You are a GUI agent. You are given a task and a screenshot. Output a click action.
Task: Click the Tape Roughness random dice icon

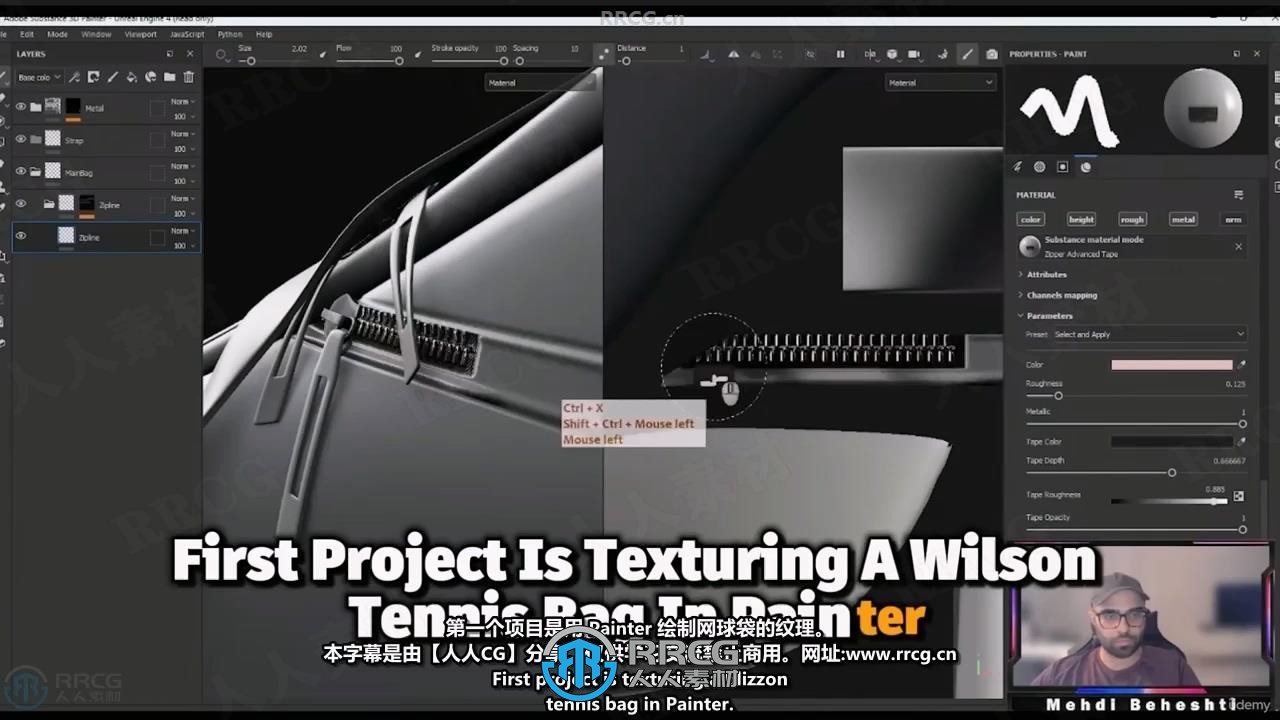1239,496
